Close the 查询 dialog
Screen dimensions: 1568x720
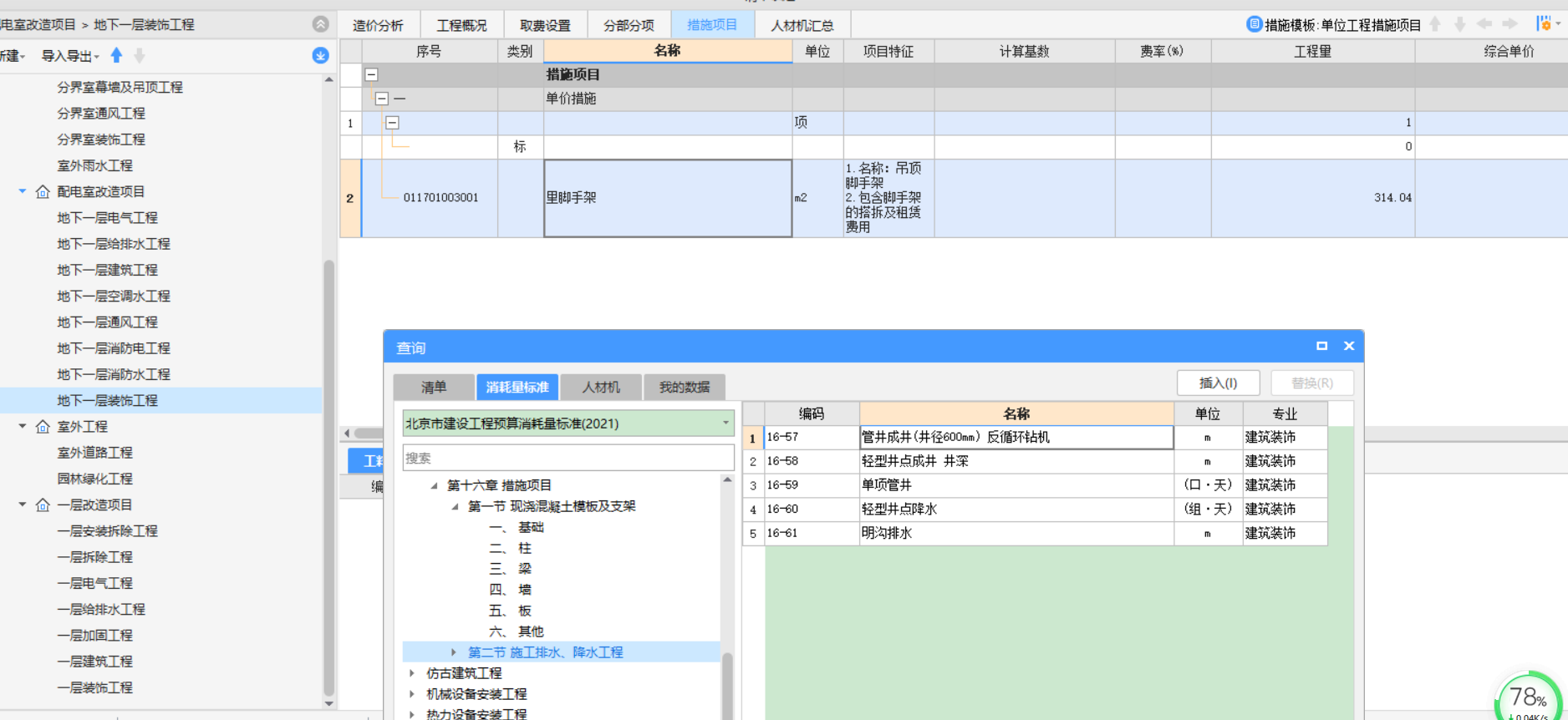(1349, 346)
